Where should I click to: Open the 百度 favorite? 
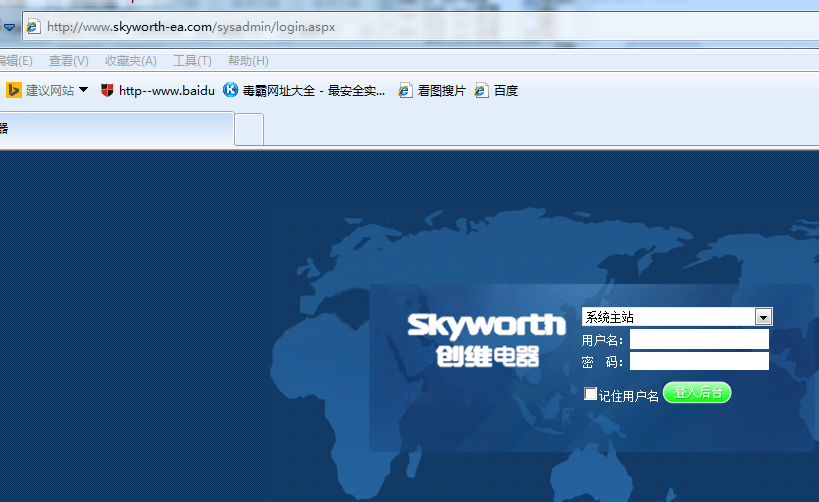point(506,90)
